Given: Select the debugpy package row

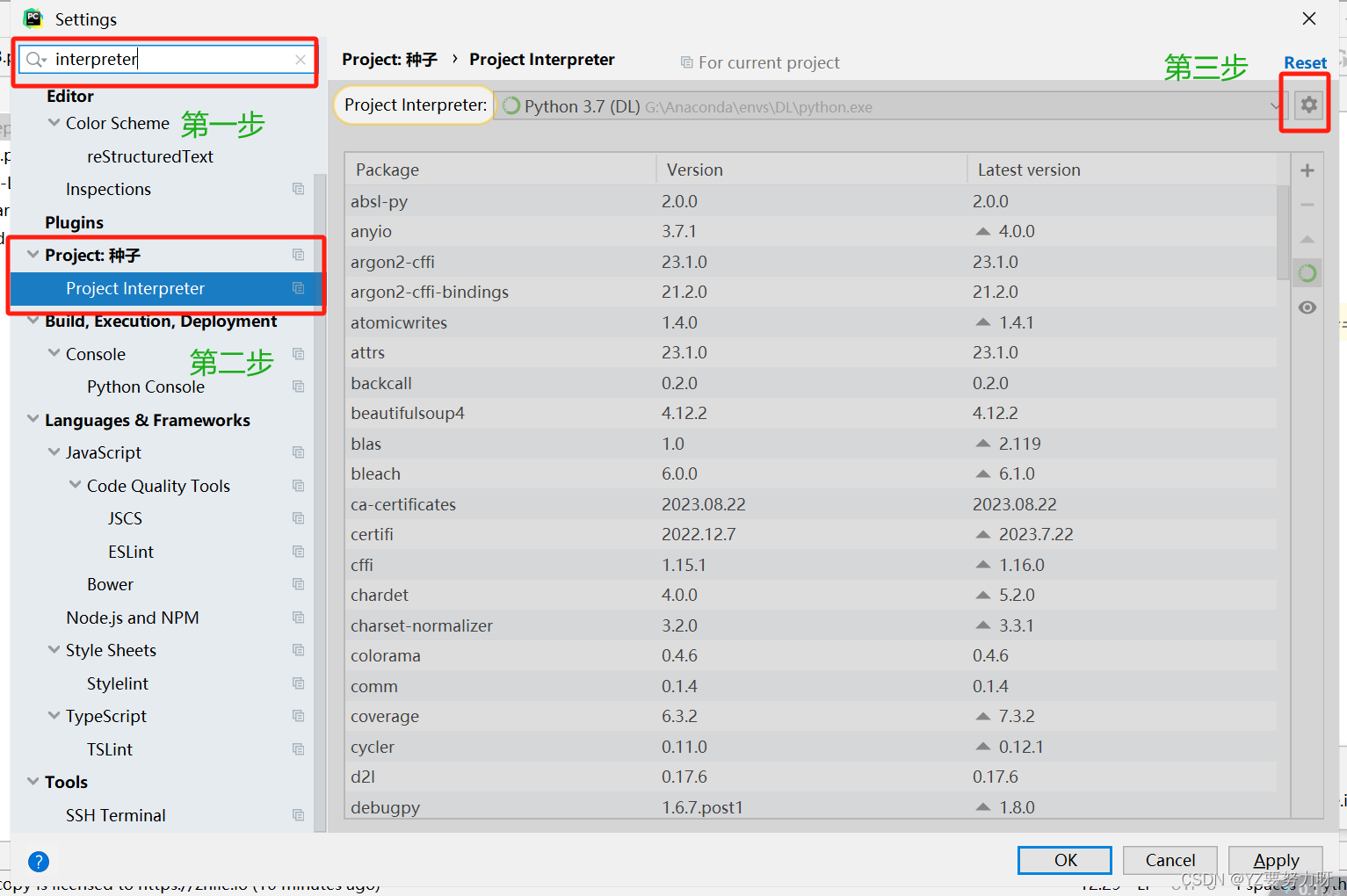Looking at the screenshot, I should (811, 806).
